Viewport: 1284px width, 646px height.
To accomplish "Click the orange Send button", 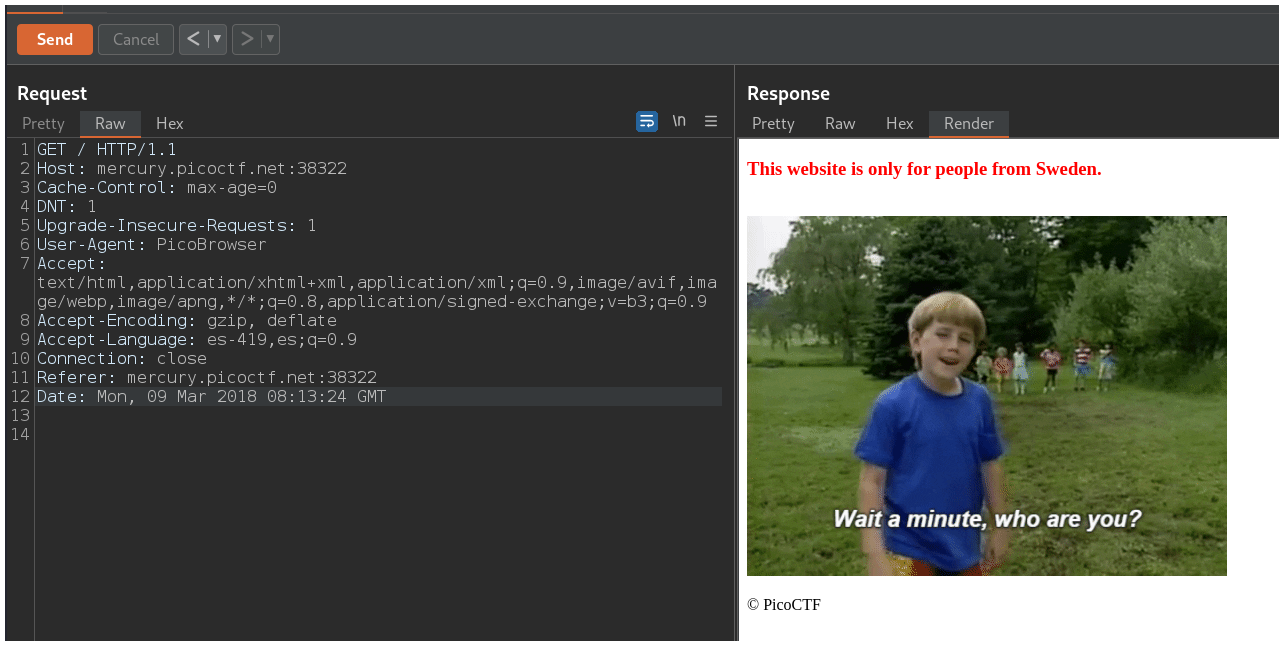I will 55,39.
